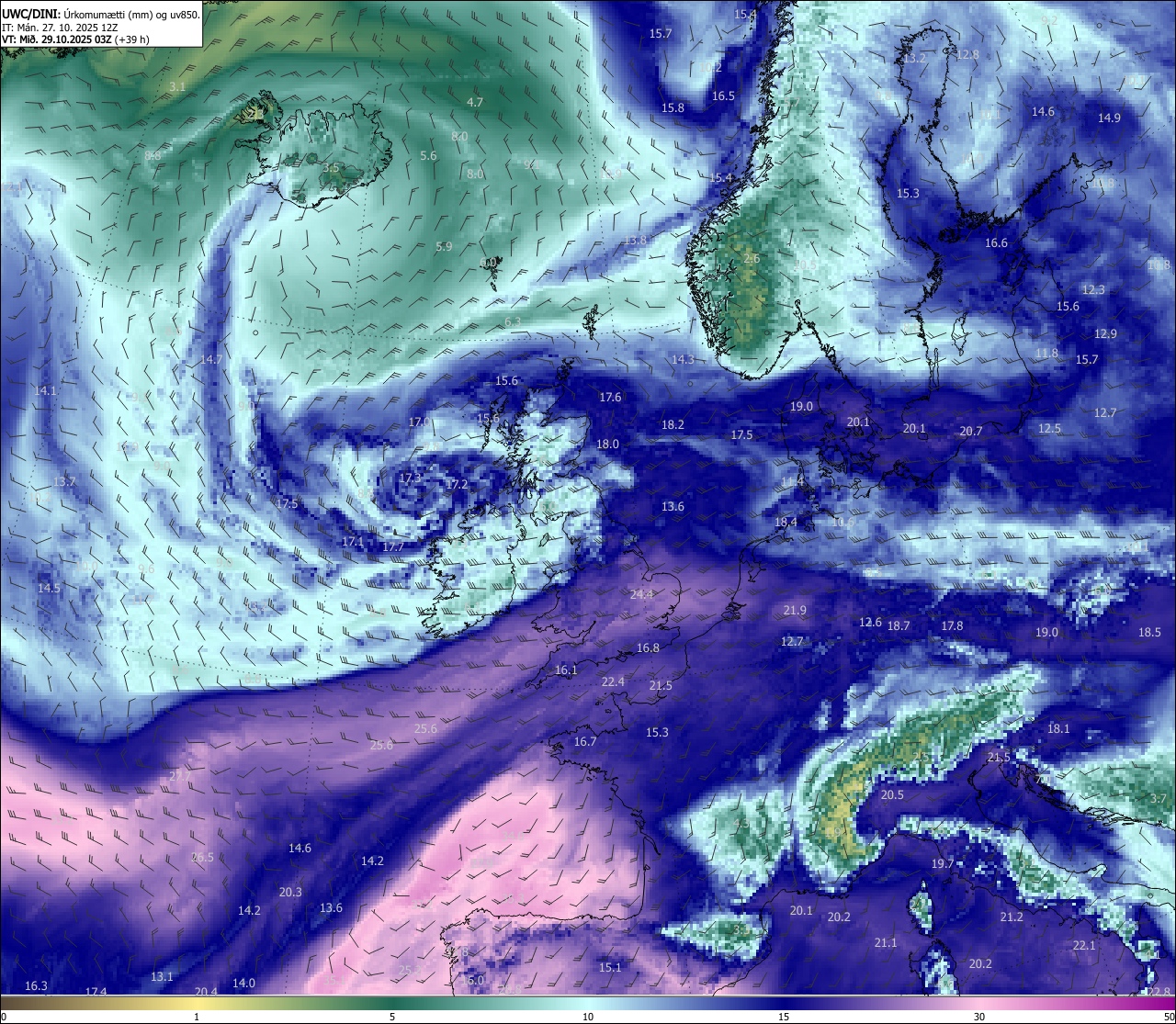Click the 17.0 value northwest of Scotland
1176x1024 pixels.
[419, 422]
